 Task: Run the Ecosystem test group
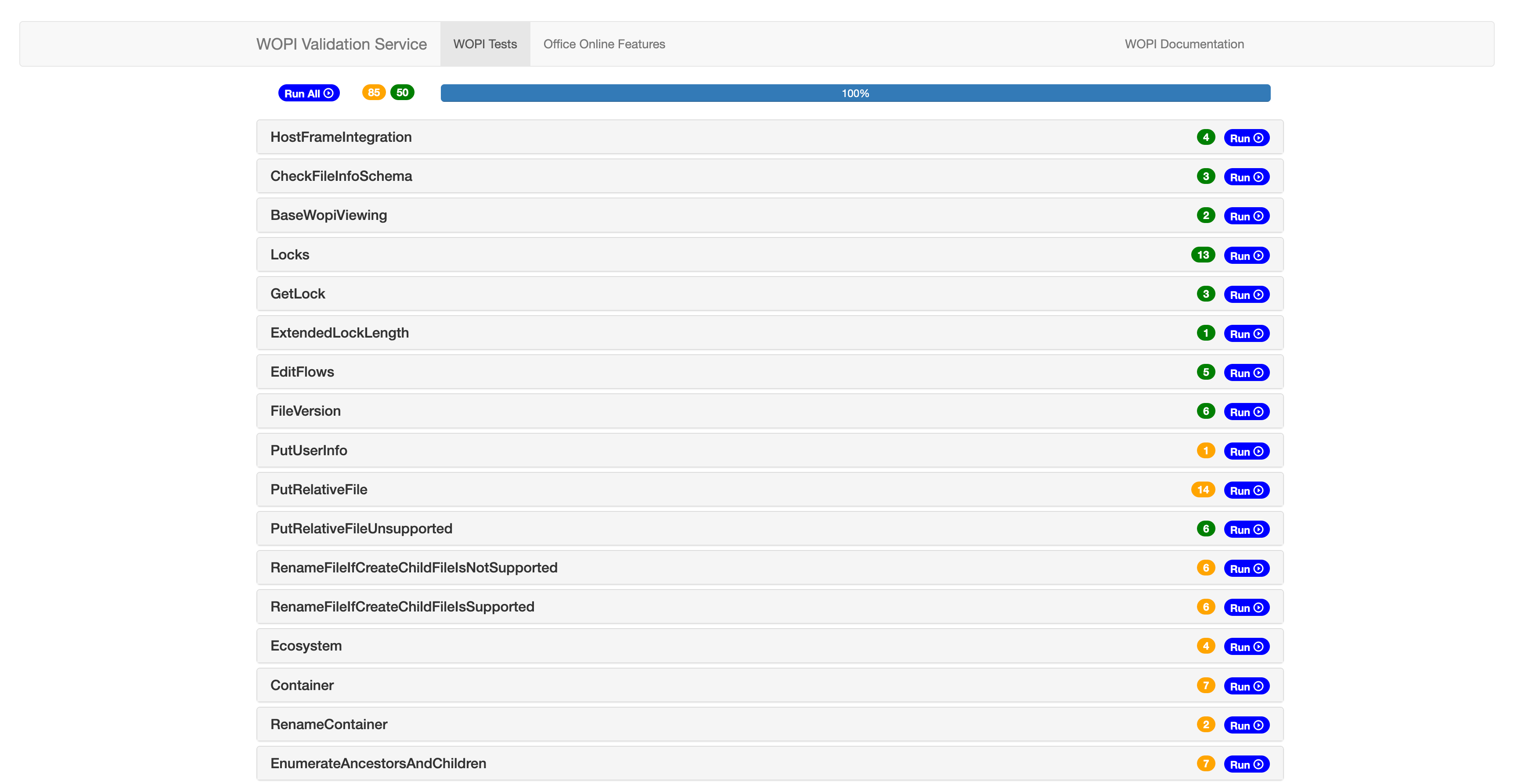click(x=1246, y=647)
